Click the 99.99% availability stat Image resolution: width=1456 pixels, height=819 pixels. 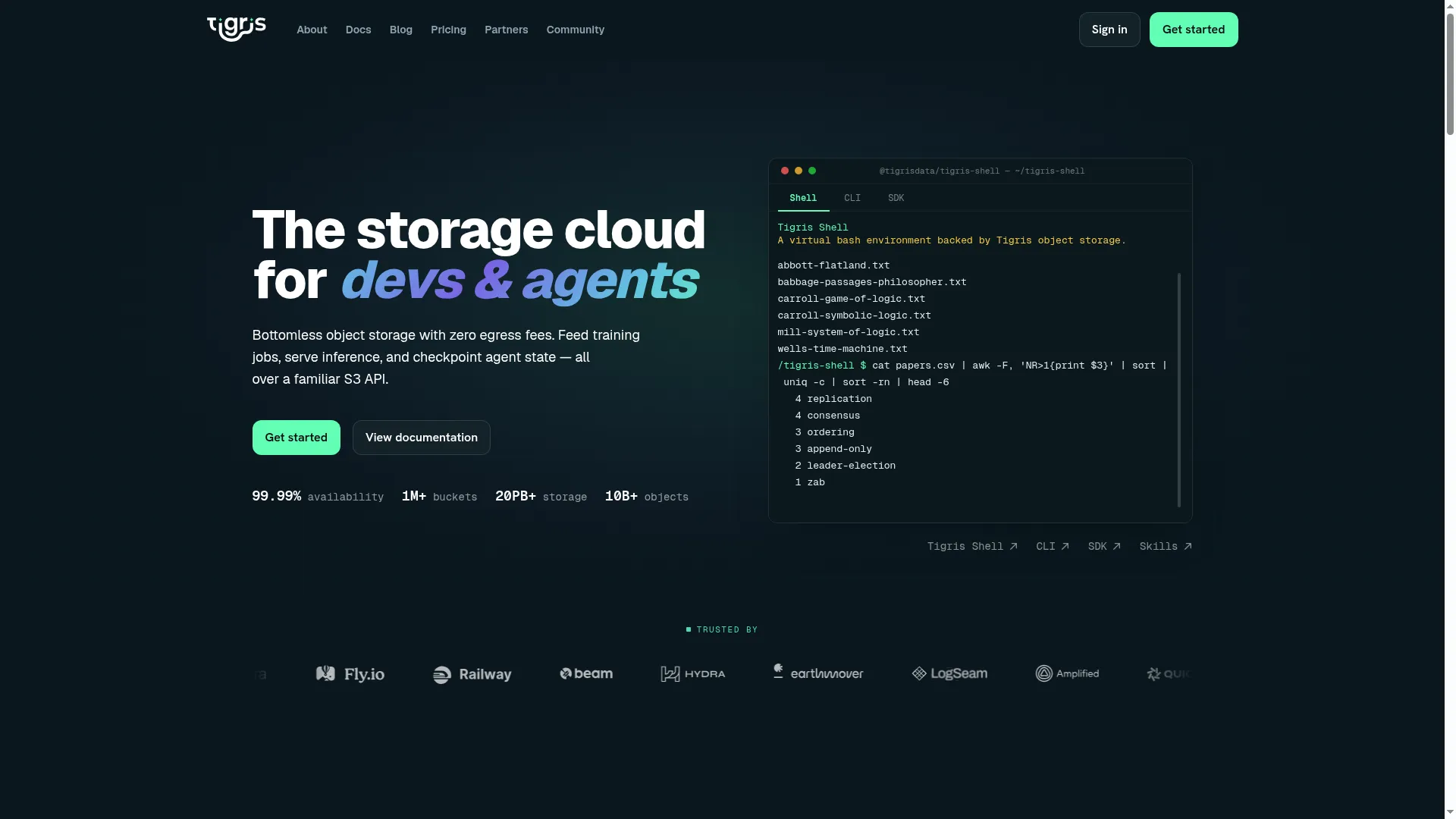coord(318,496)
